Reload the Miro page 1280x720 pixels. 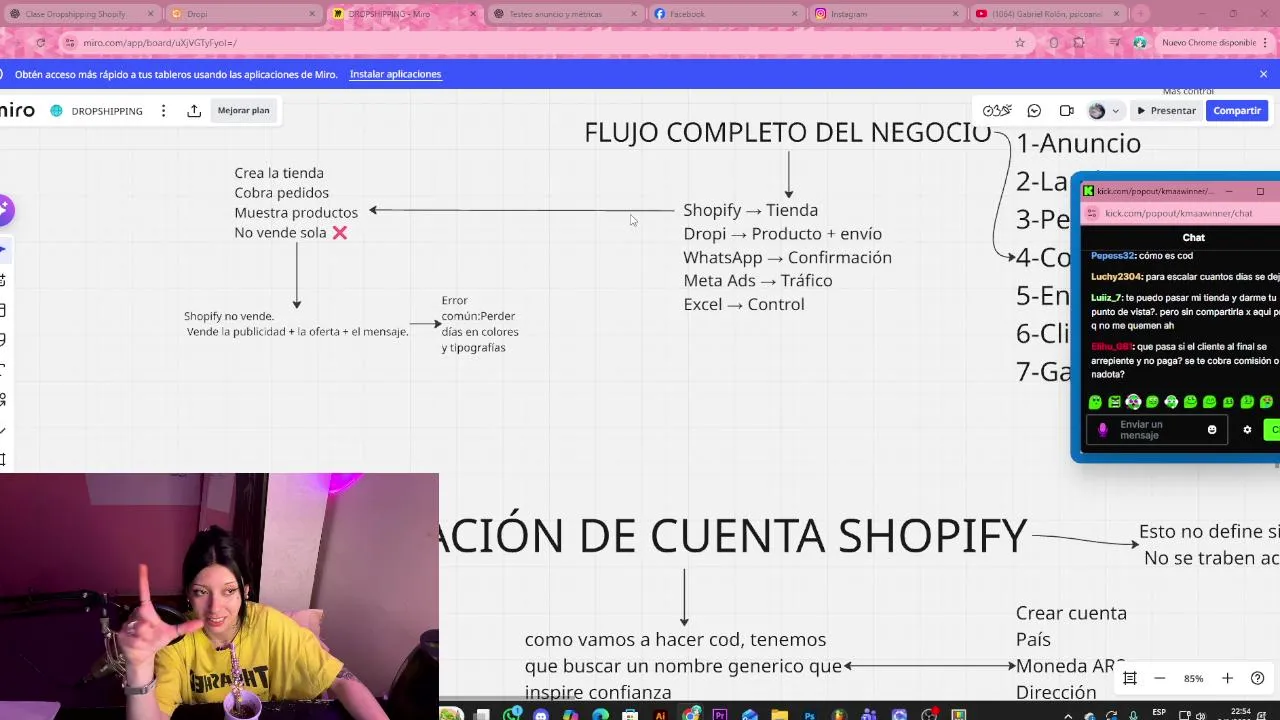[x=40, y=43]
